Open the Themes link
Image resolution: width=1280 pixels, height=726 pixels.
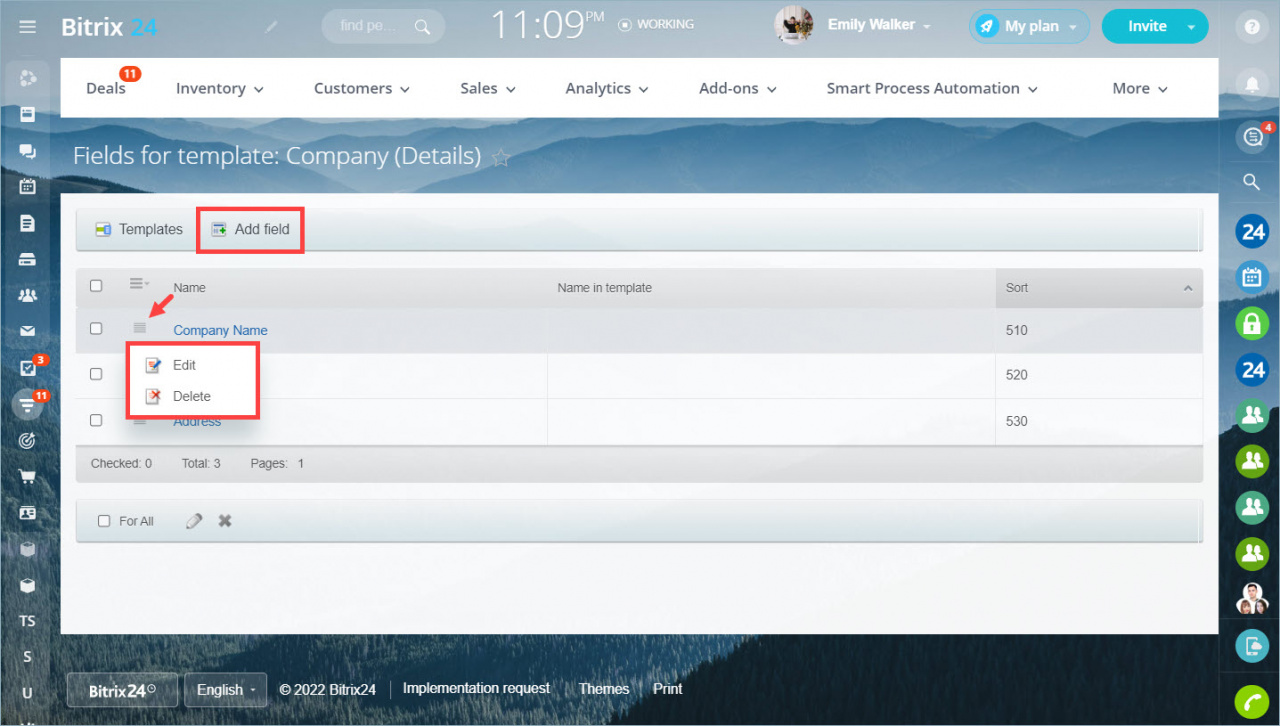pyautogui.click(x=604, y=688)
